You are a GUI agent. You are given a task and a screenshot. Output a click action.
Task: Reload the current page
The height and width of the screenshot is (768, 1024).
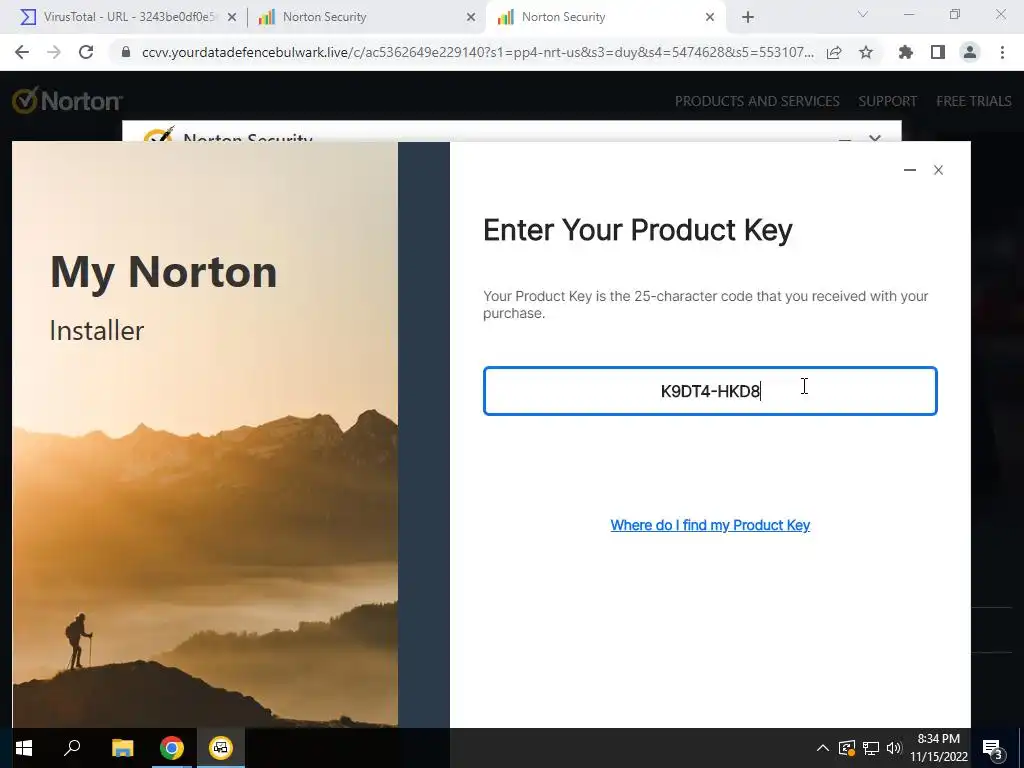click(86, 52)
